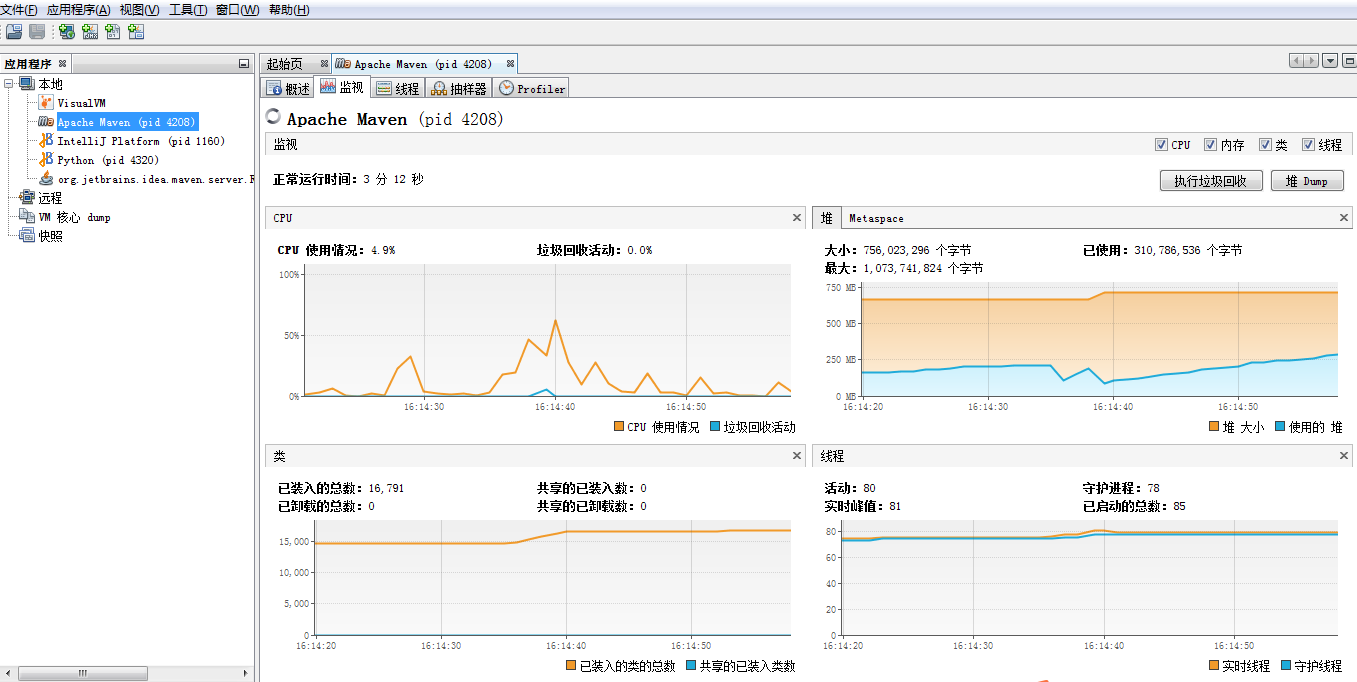Switch to the 概述 overview tab
The height and width of the screenshot is (682, 1357).
pos(288,88)
